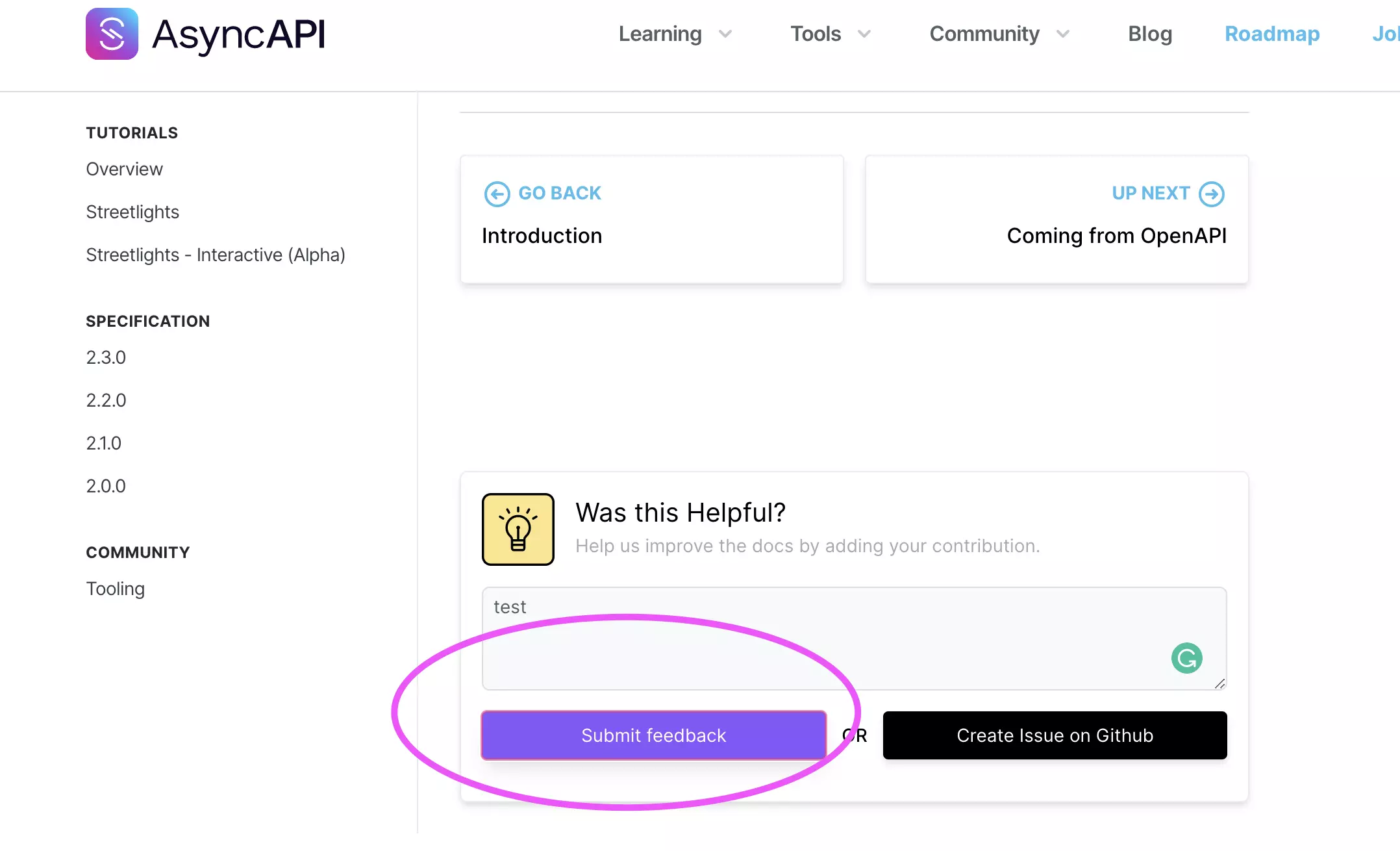Viewport: 1400px width, 851px height.
Task: Select Roadmap in the navigation bar
Action: click(1271, 34)
